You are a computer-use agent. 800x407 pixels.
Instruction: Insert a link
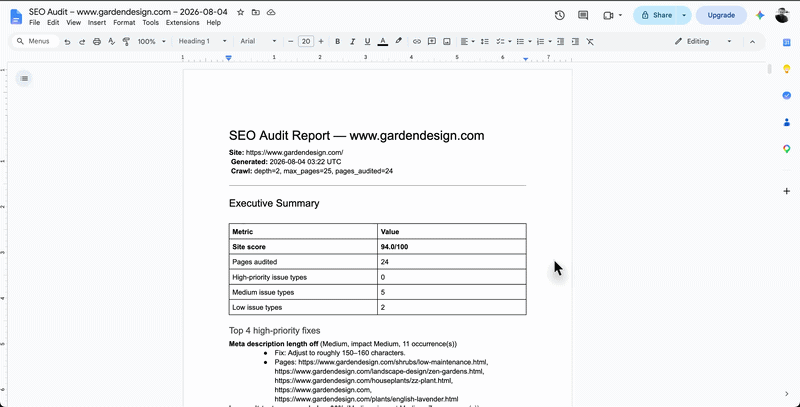[x=417, y=42]
